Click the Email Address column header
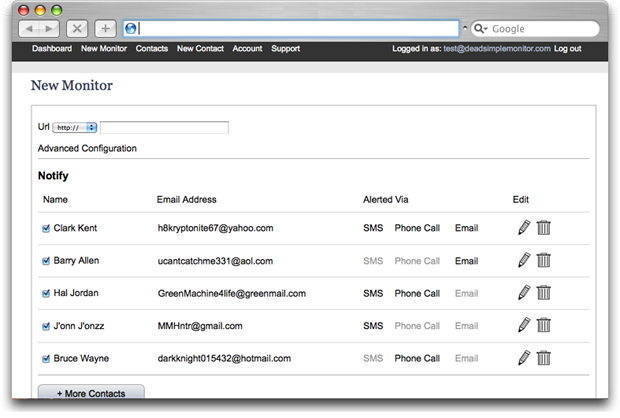Image resolution: width=620 pixels, height=418 pixels. pyautogui.click(x=187, y=199)
